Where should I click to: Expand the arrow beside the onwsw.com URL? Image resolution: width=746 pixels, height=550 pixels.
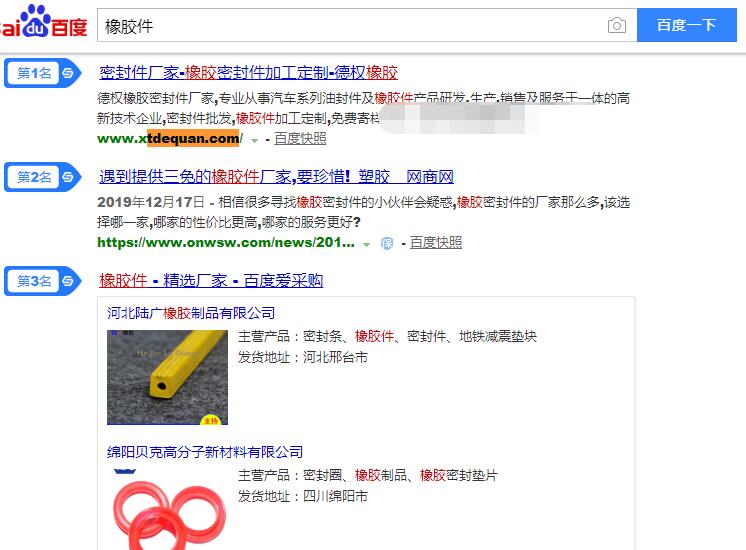pyautogui.click(x=366, y=244)
